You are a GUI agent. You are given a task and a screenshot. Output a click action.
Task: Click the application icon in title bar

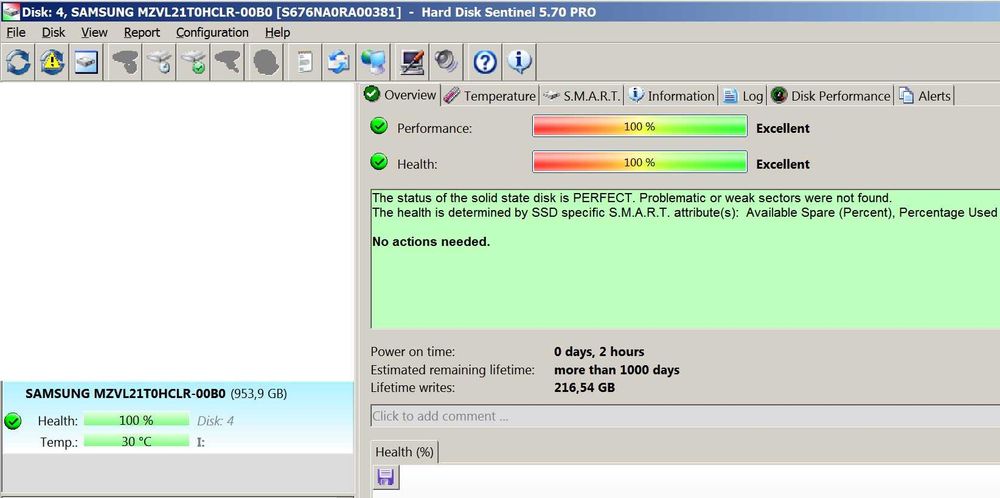11,11
